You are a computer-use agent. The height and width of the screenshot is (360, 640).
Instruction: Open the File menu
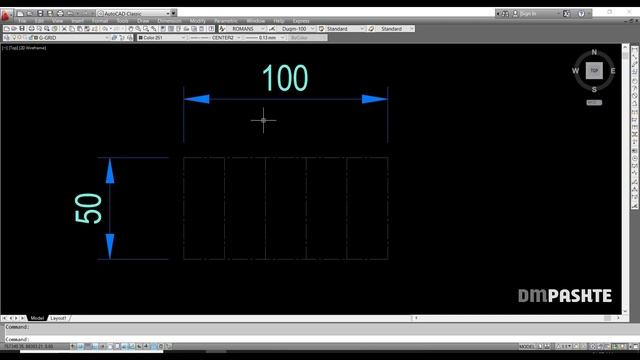(22, 21)
